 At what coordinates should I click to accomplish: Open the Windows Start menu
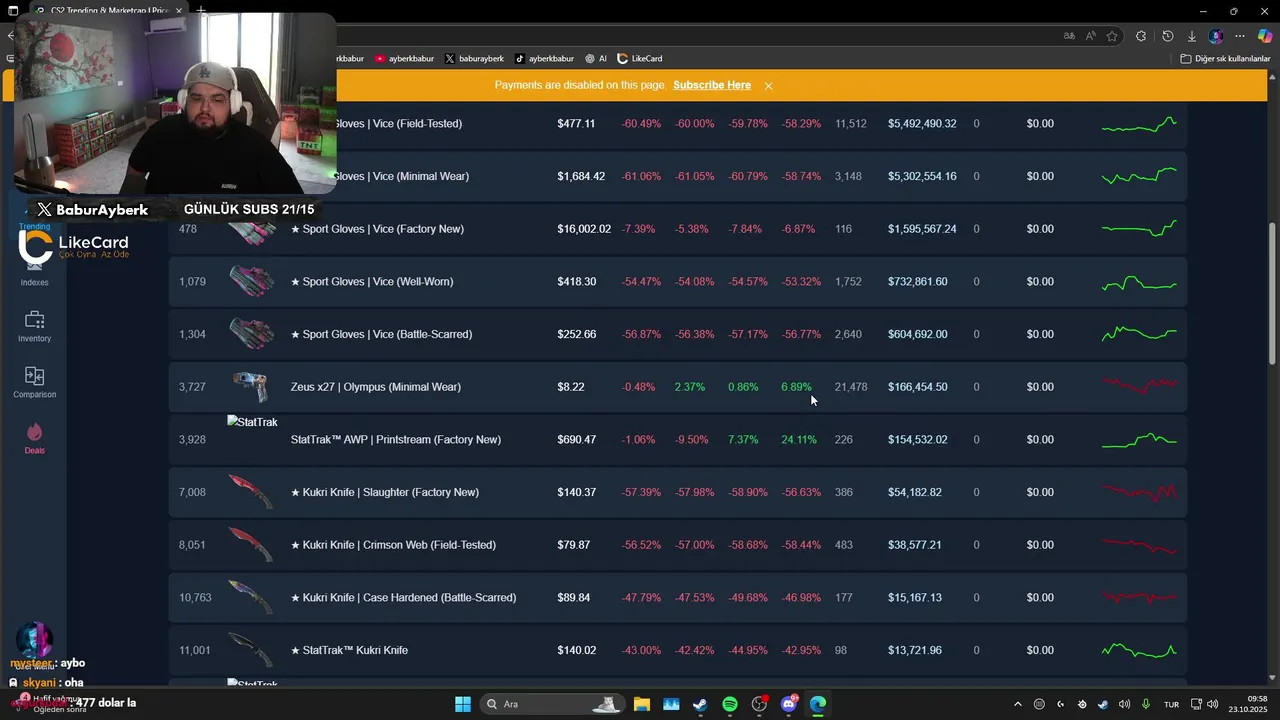[463, 704]
